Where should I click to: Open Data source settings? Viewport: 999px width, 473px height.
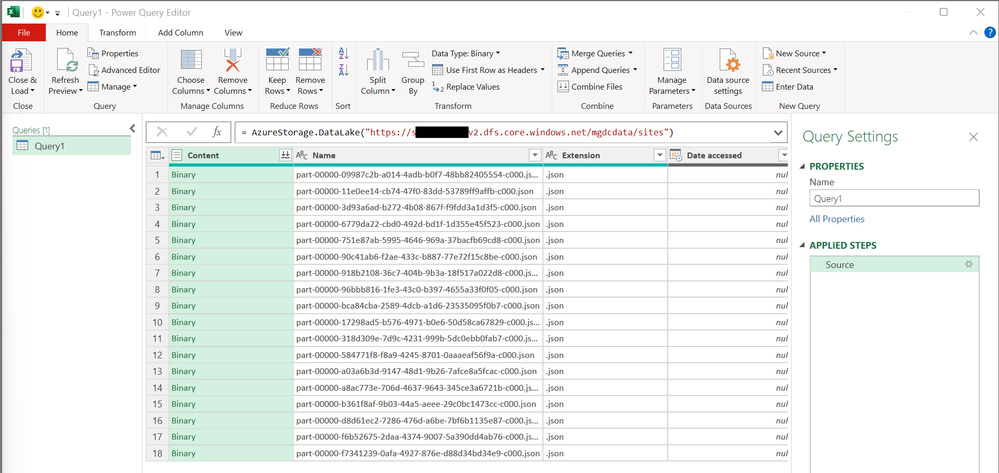click(x=728, y=72)
